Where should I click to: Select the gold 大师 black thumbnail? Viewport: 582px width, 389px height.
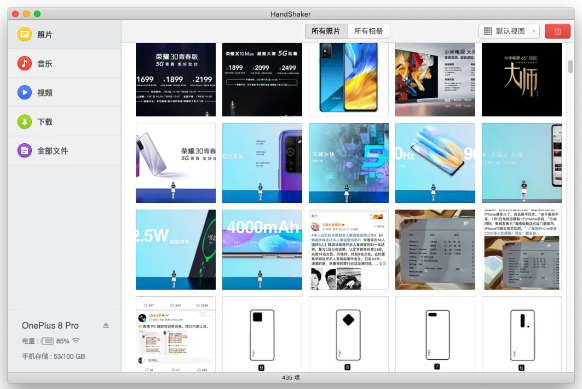click(x=522, y=79)
